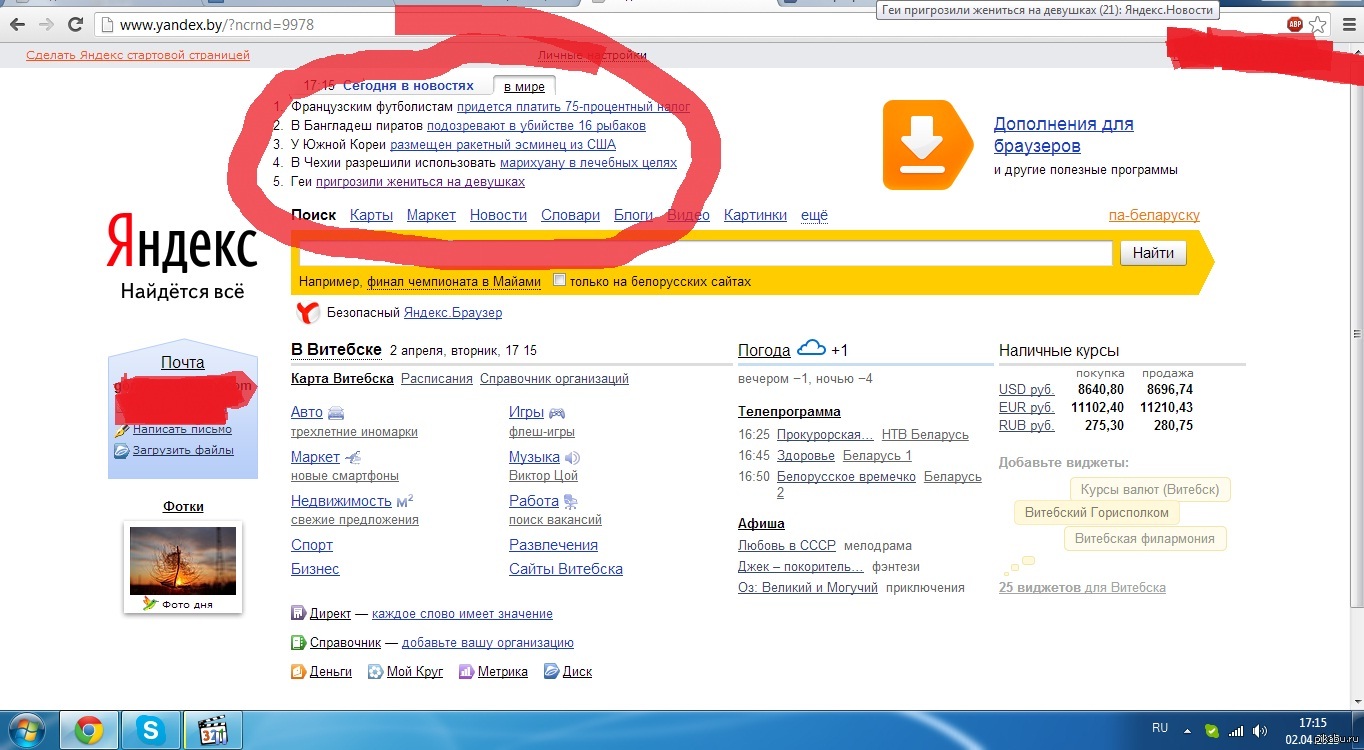Click the browser Forward arrow
This screenshot has width=1364, height=750.
click(x=46, y=24)
